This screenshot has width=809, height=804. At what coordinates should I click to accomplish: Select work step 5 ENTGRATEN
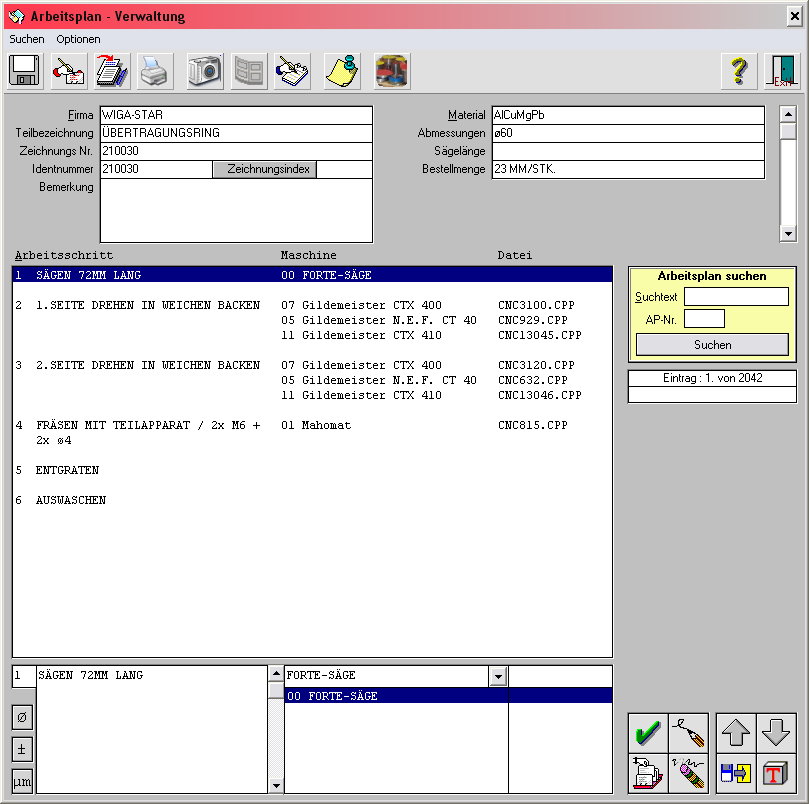pyautogui.click(x=70, y=470)
